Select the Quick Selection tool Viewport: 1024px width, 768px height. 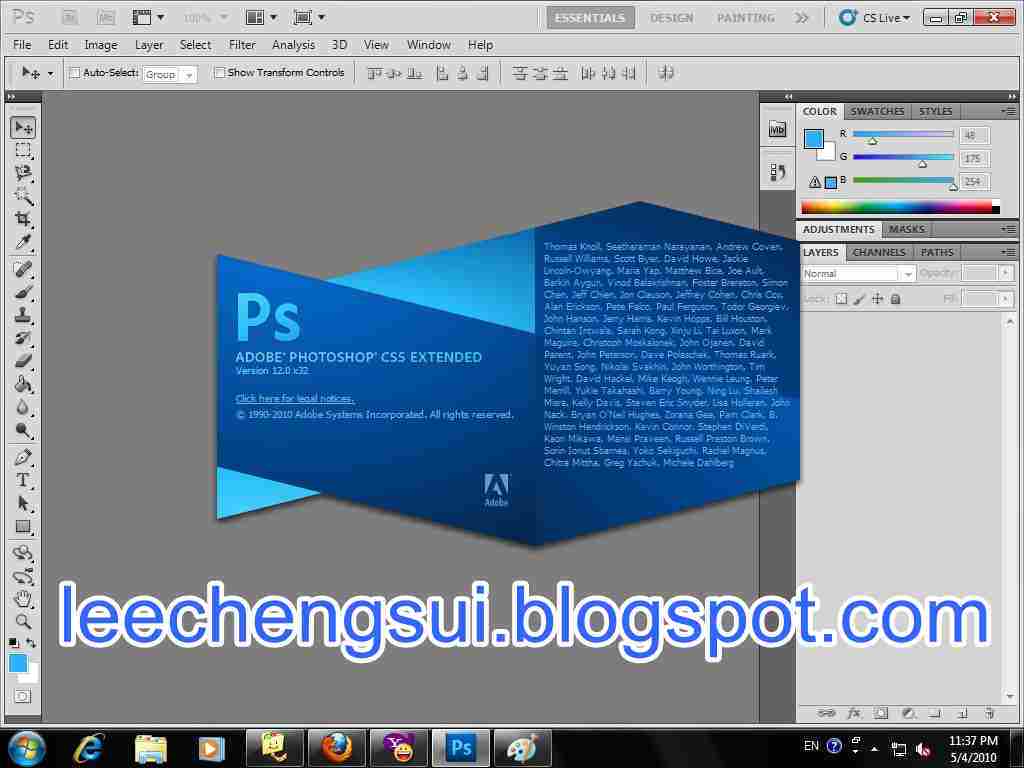tap(24, 196)
